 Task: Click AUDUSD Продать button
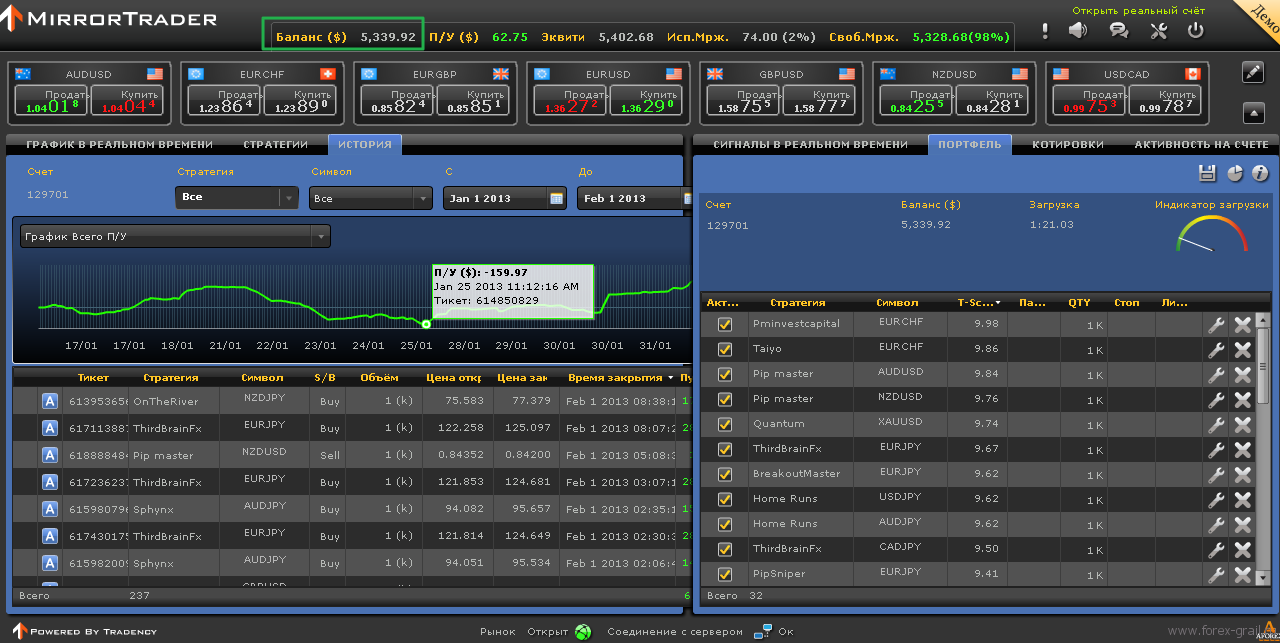[x=51, y=100]
